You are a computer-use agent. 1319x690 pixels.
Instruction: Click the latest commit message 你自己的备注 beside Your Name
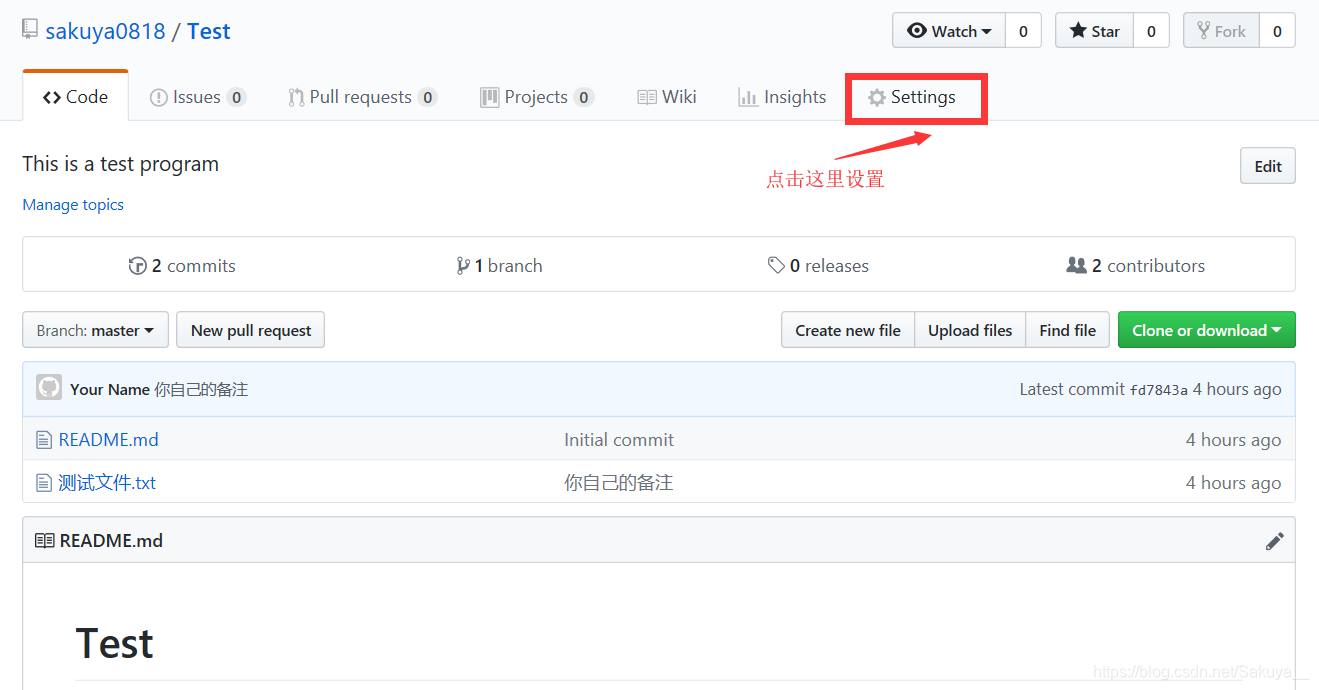tap(201, 389)
